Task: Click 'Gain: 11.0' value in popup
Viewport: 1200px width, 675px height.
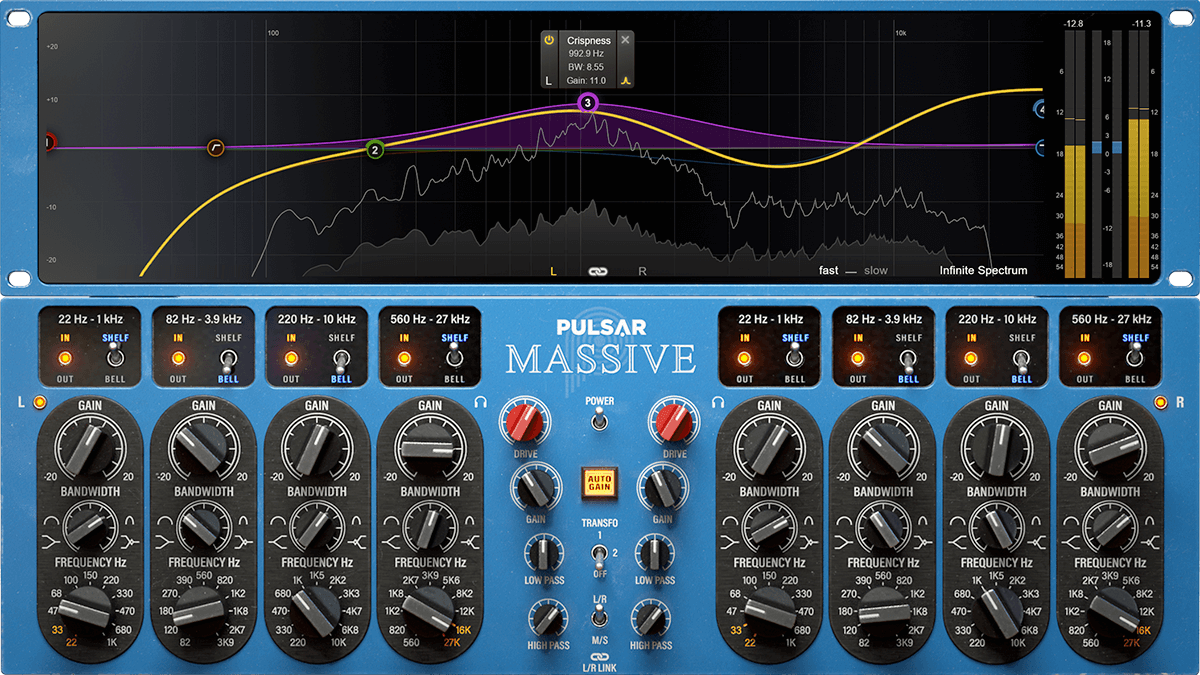Action: click(587, 80)
